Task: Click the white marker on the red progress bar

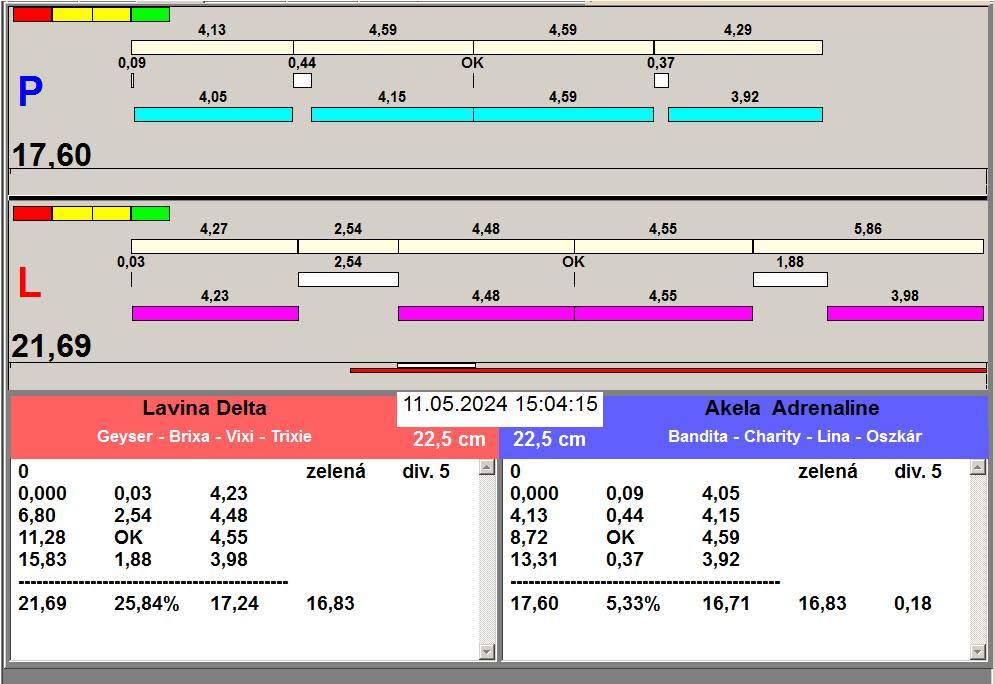Action: tap(437, 365)
